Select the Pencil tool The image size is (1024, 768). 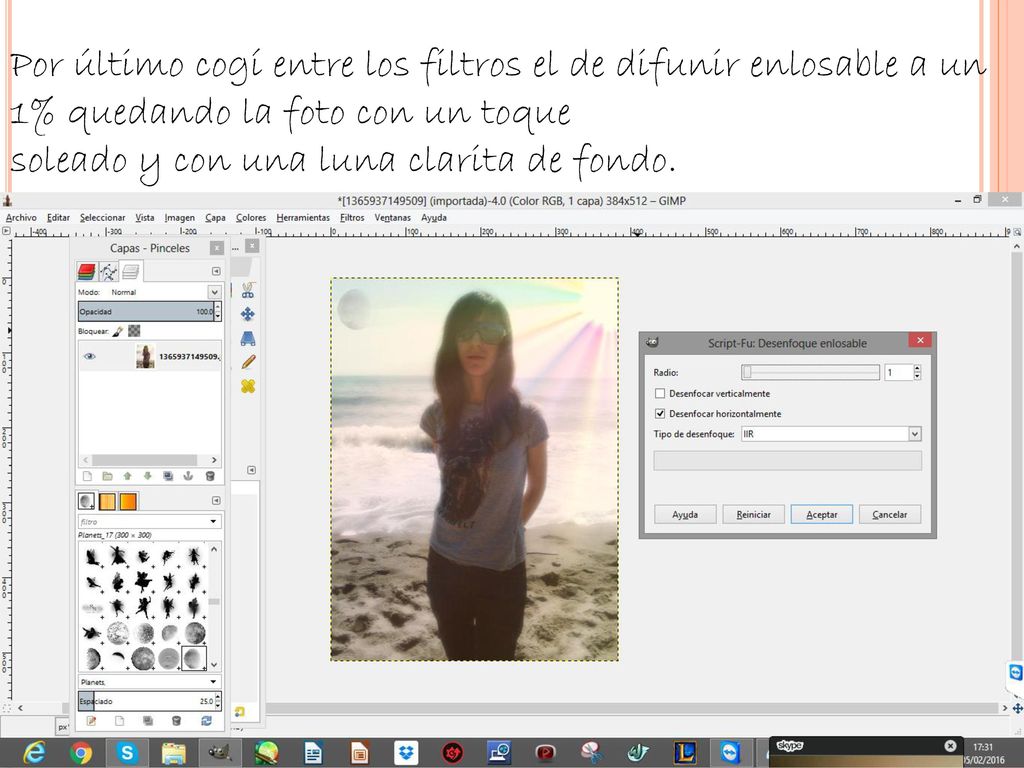(248, 362)
